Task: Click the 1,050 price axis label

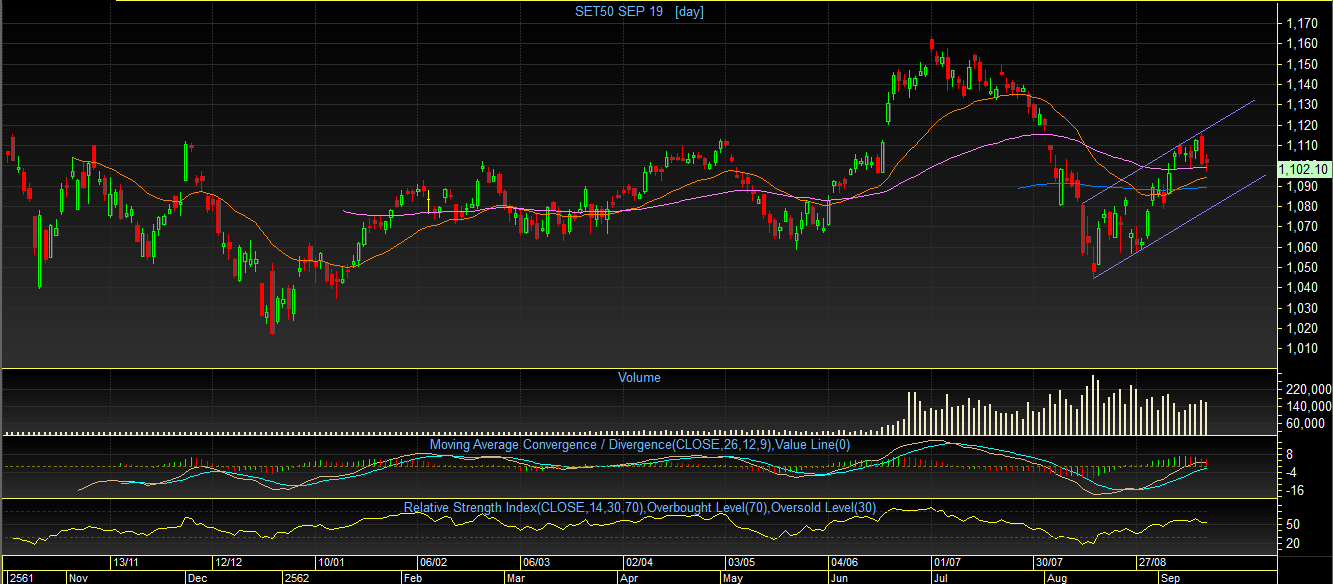Action: pyautogui.click(x=1302, y=268)
